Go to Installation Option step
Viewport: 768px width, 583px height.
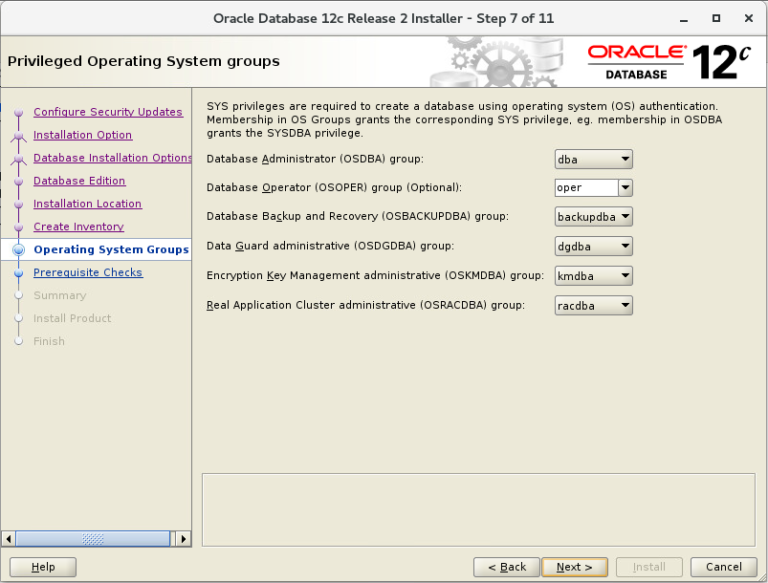click(82, 135)
